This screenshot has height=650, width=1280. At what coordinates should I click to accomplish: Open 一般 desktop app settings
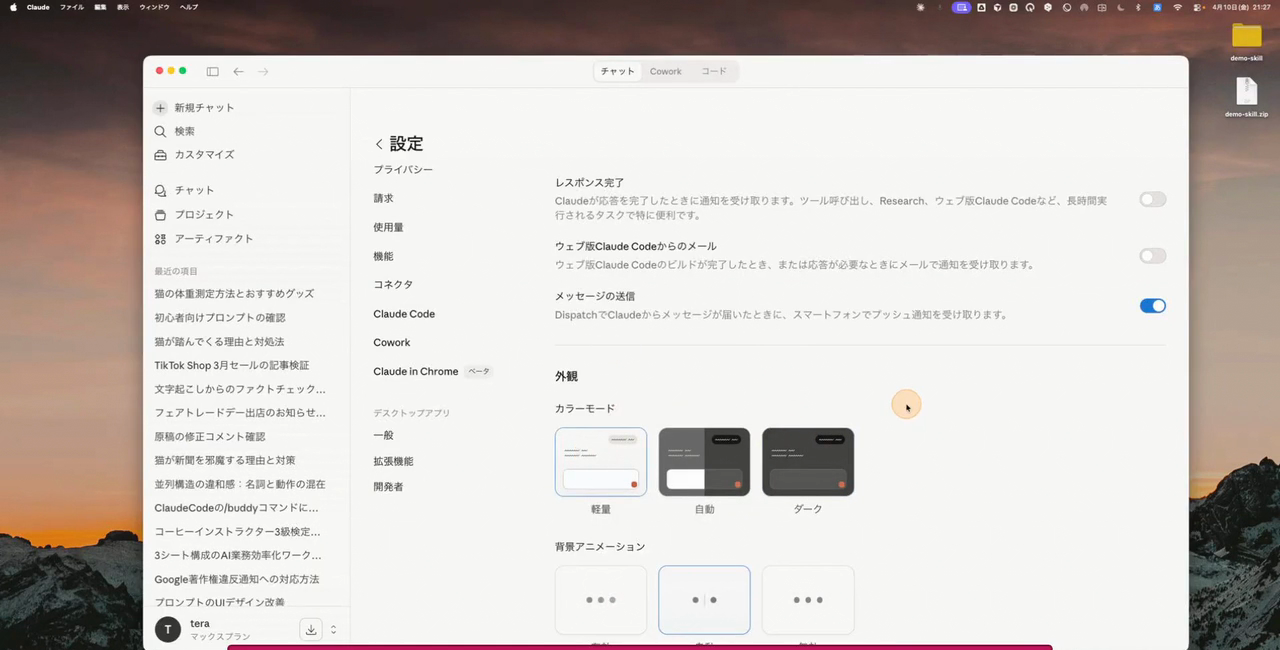[383, 435]
